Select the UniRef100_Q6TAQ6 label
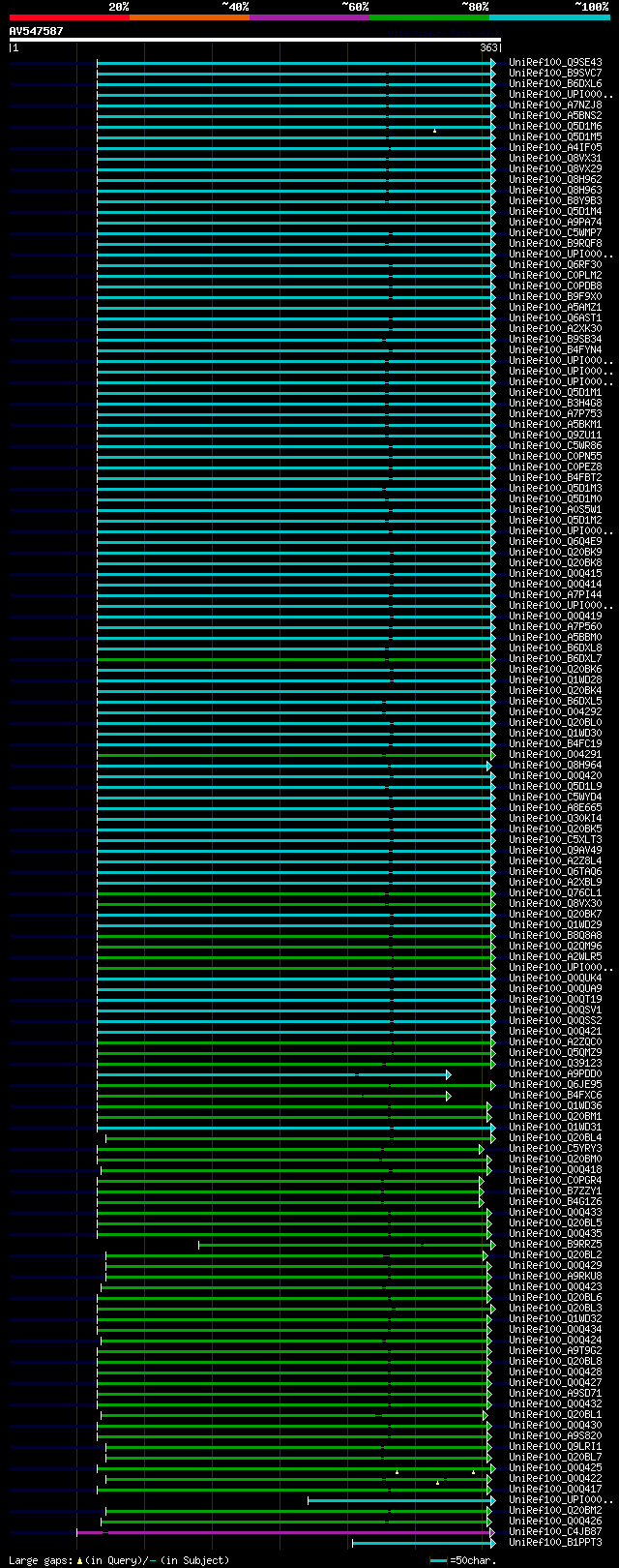Screen dimensions: 619x1568 pos(555,872)
